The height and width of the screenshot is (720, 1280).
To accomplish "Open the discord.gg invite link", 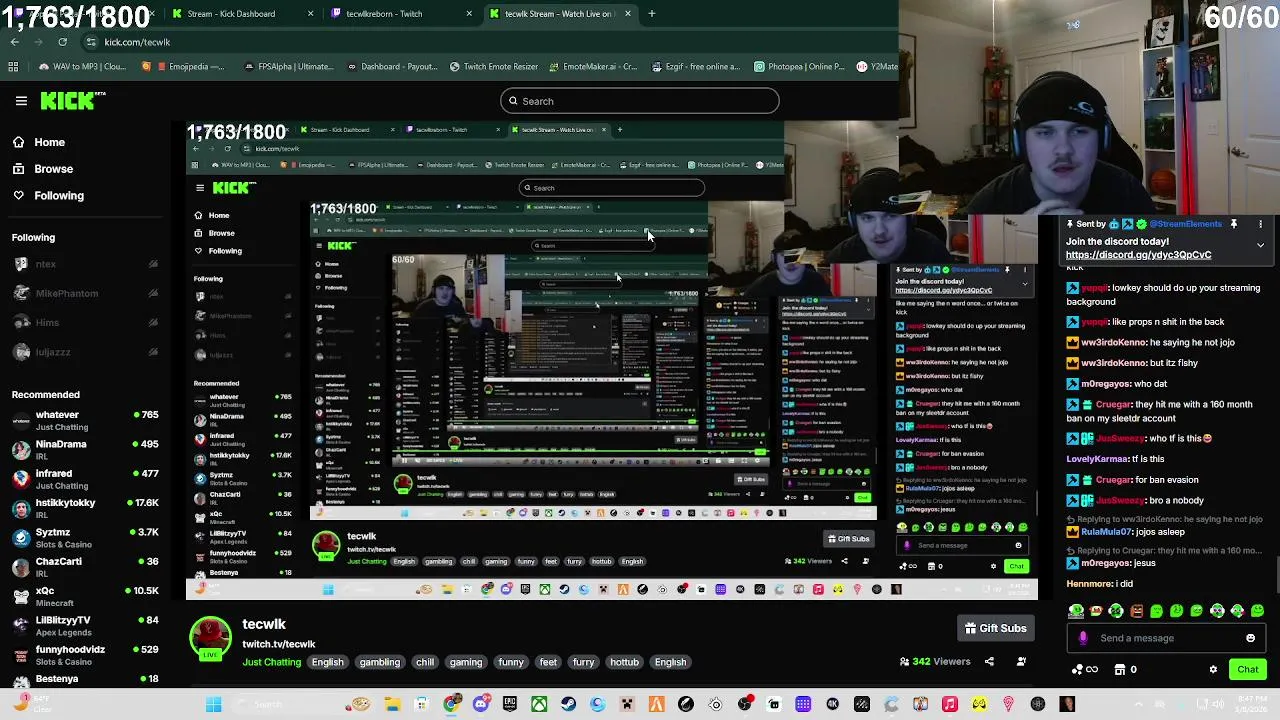I will click(1138, 255).
